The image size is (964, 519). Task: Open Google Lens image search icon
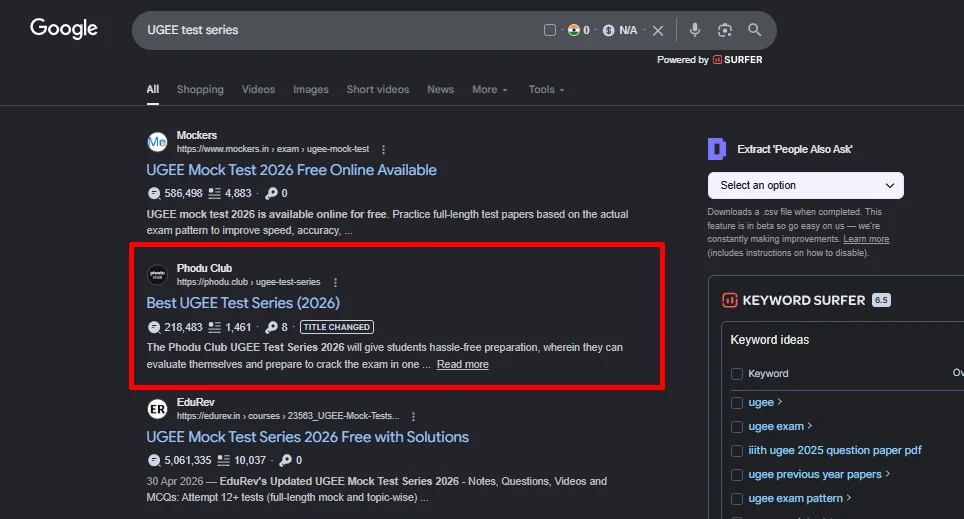pyautogui.click(x=725, y=30)
